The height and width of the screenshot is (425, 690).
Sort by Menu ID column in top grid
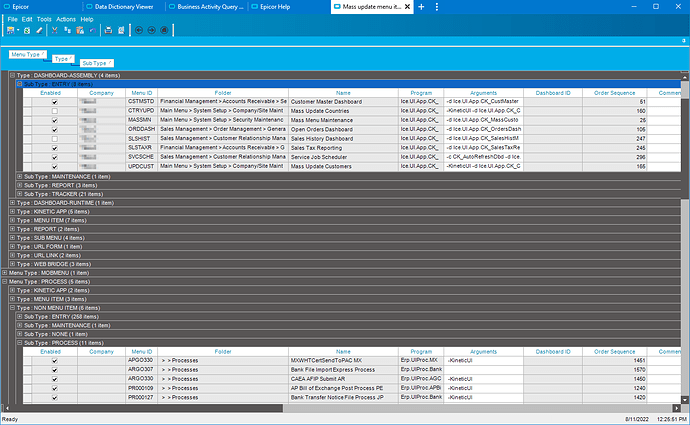(142, 93)
